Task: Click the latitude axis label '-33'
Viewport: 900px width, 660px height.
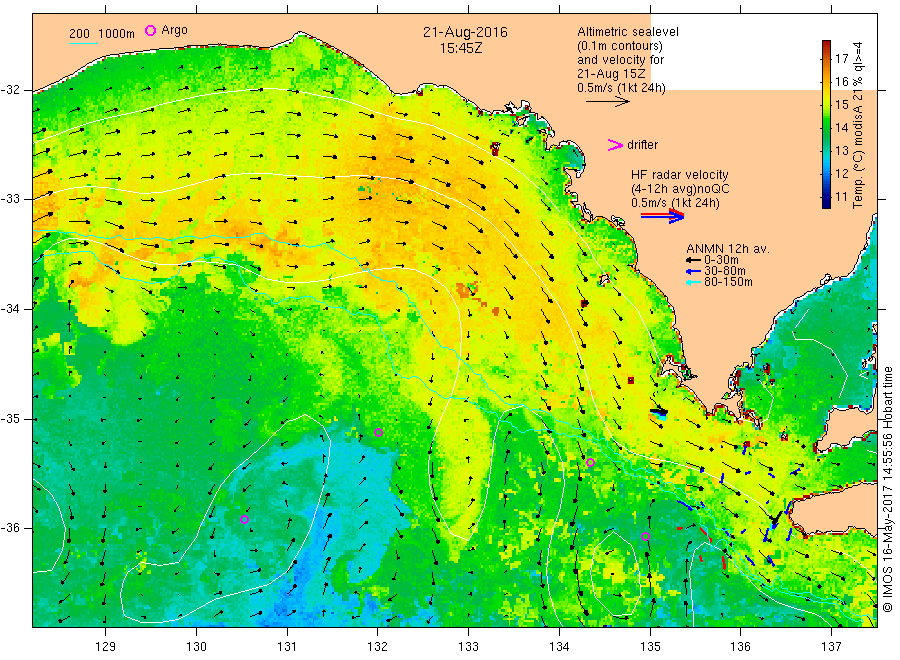Action: (x=11, y=199)
